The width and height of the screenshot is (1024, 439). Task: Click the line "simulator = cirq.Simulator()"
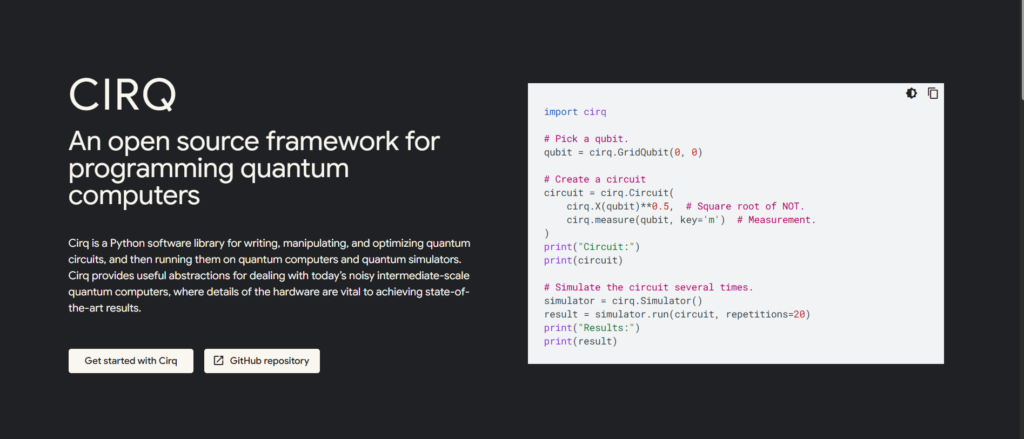pos(623,301)
